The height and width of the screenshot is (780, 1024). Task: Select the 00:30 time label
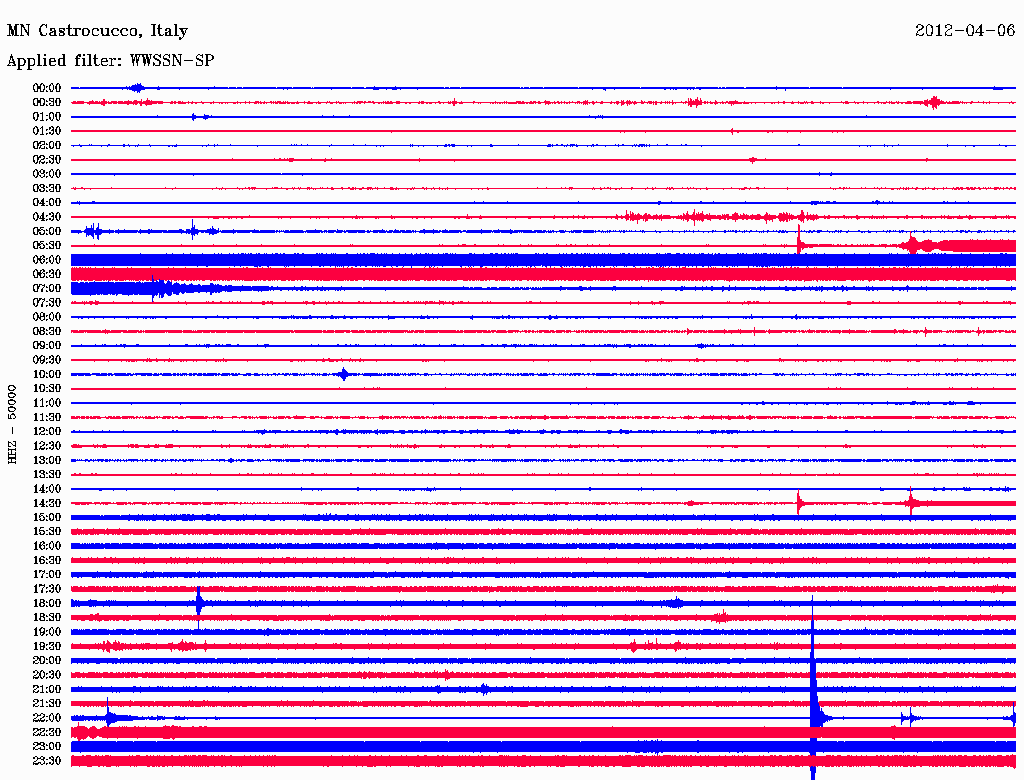coord(47,103)
